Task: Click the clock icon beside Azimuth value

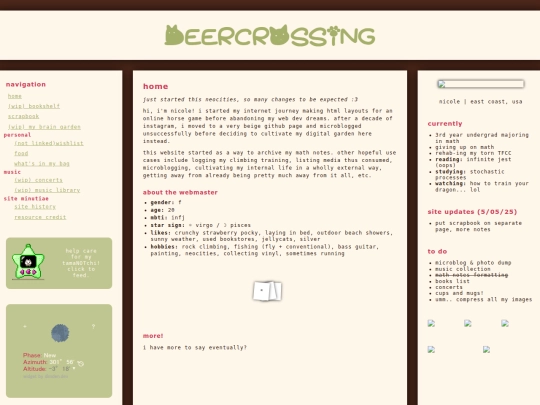Action: [81, 363]
